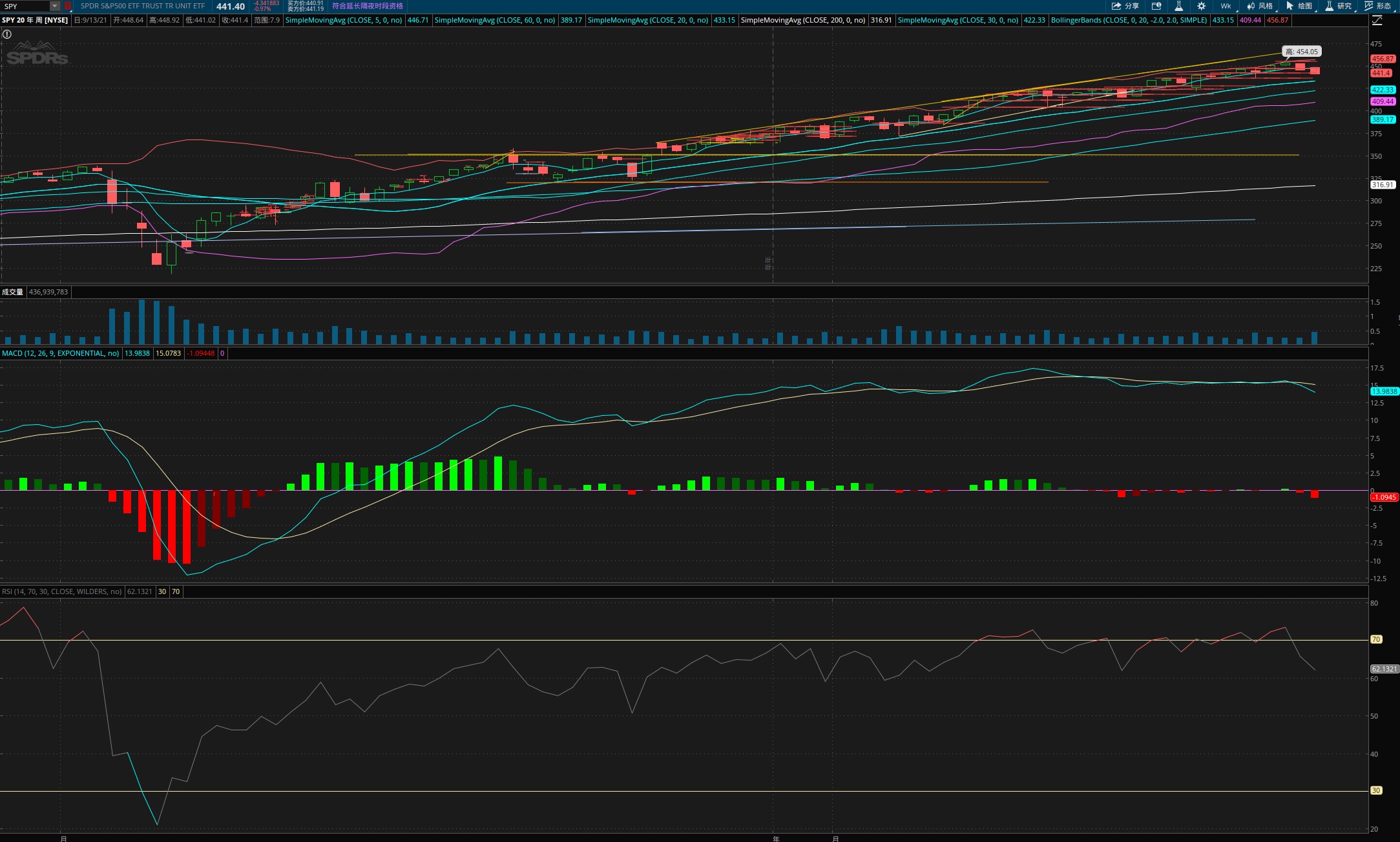The width and height of the screenshot is (1400, 842).
Task: Click the share (分享) icon button
Action: point(1124,6)
